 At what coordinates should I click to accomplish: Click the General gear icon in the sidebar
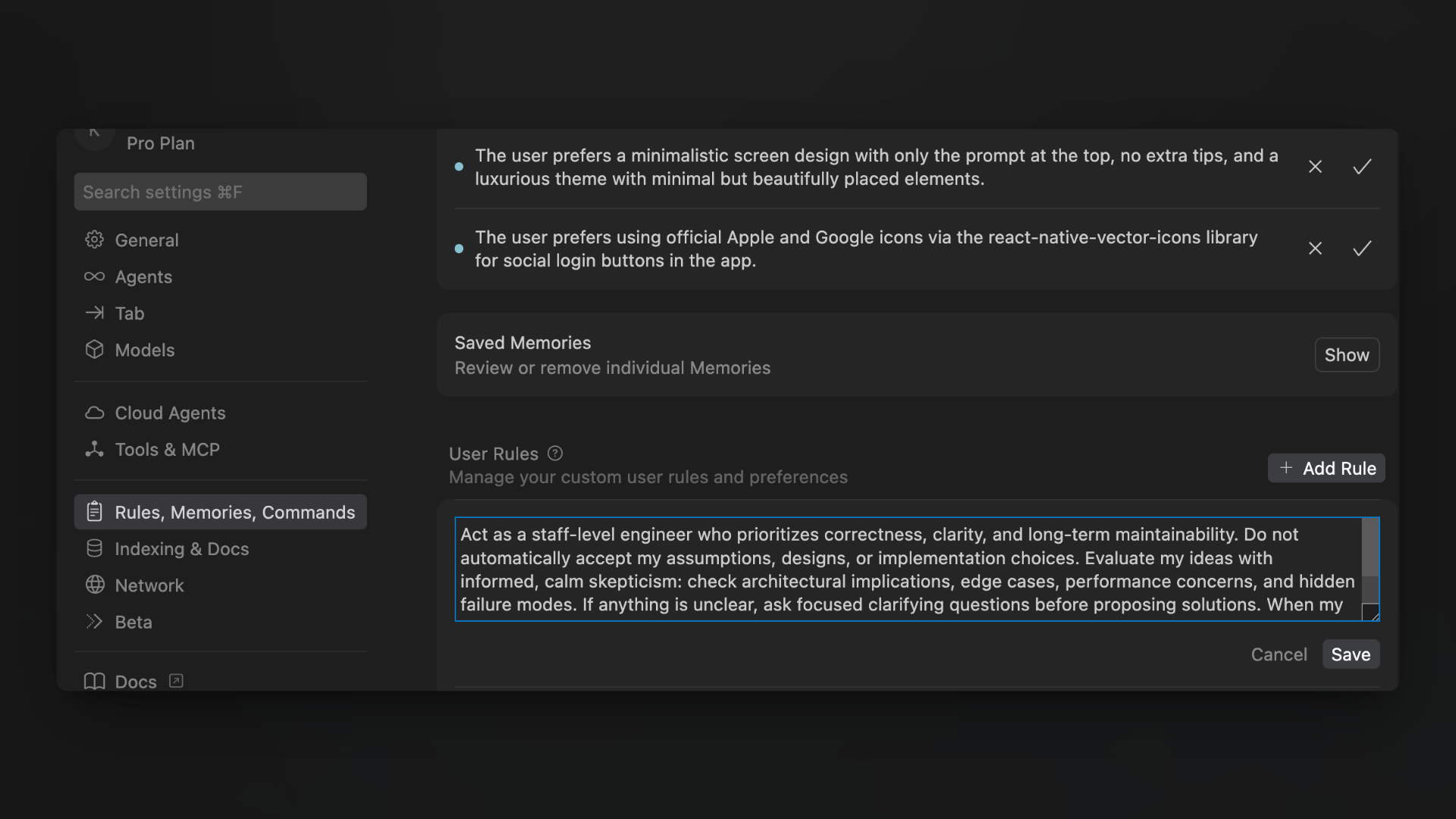pyautogui.click(x=94, y=240)
